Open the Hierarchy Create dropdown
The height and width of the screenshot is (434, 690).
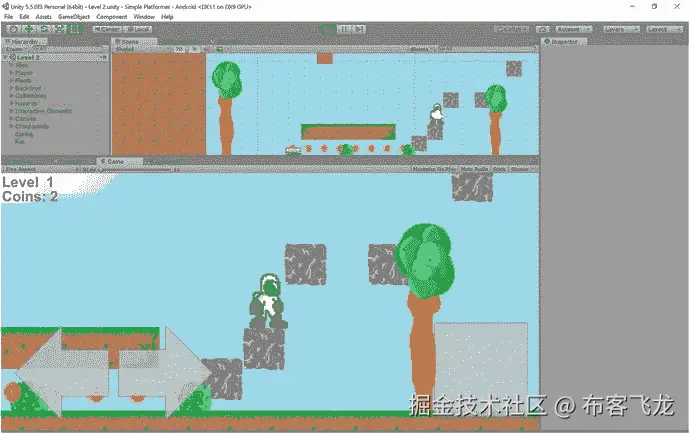tap(16, 49)
